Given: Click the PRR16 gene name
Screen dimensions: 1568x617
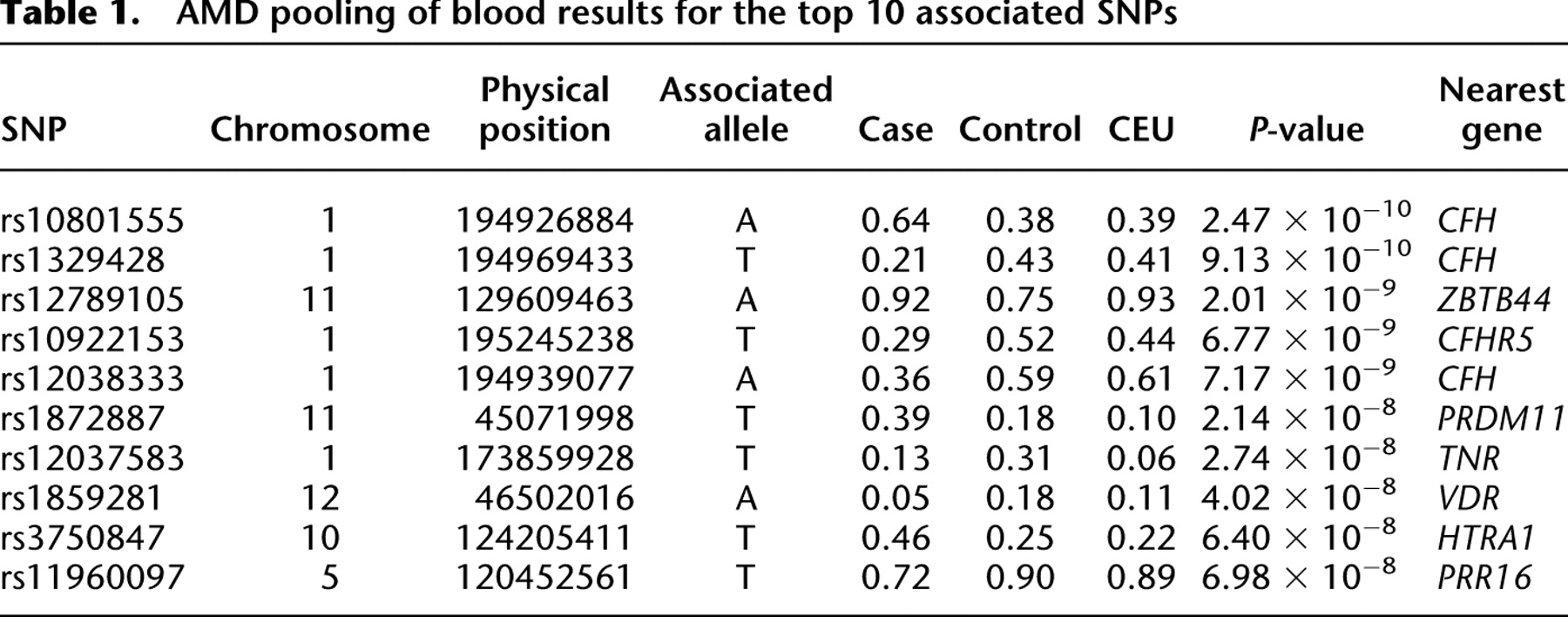Looking at the screenshot, I should tap(1484, 577).
